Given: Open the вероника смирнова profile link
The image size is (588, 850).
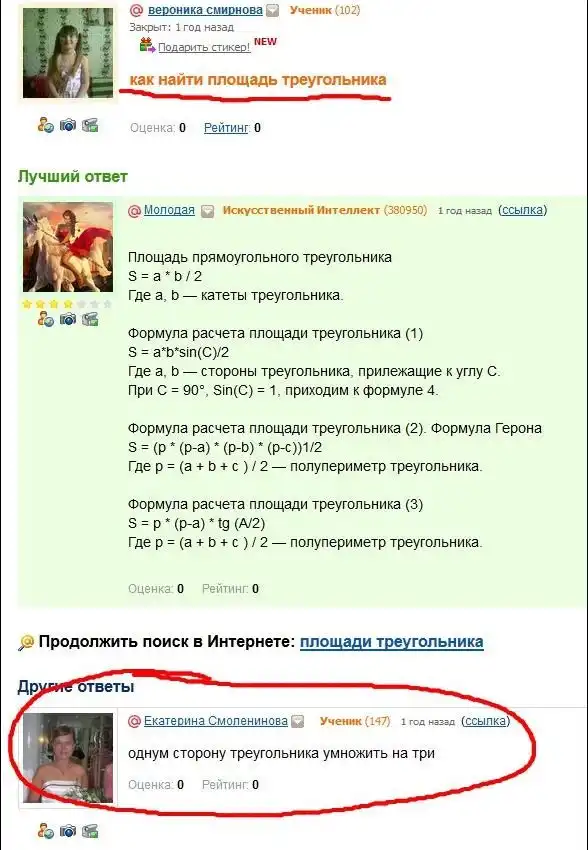Looking at the screenshot, I should [x=205, y=10].
